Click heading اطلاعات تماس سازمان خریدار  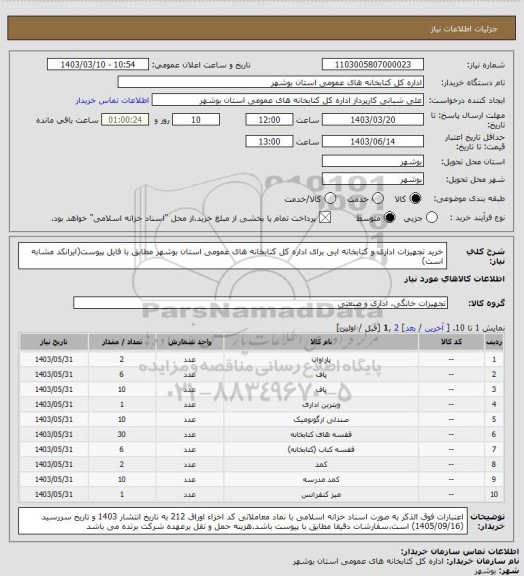[460, 551]
